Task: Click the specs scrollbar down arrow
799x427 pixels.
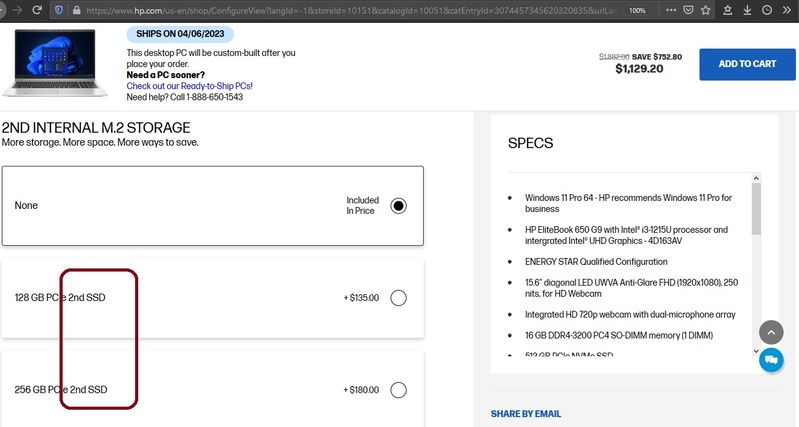Action: click(756, 351)
